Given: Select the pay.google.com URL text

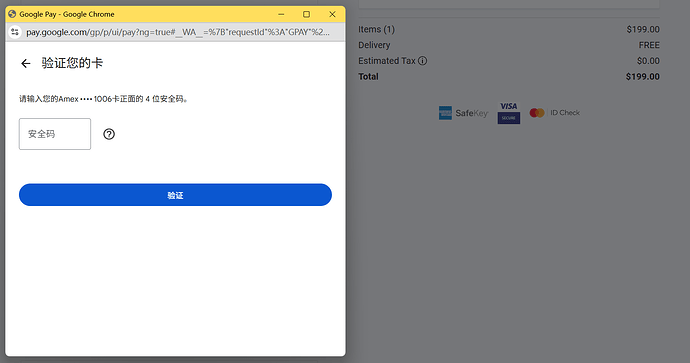Looking at the screenshot, I should [177, 32].
